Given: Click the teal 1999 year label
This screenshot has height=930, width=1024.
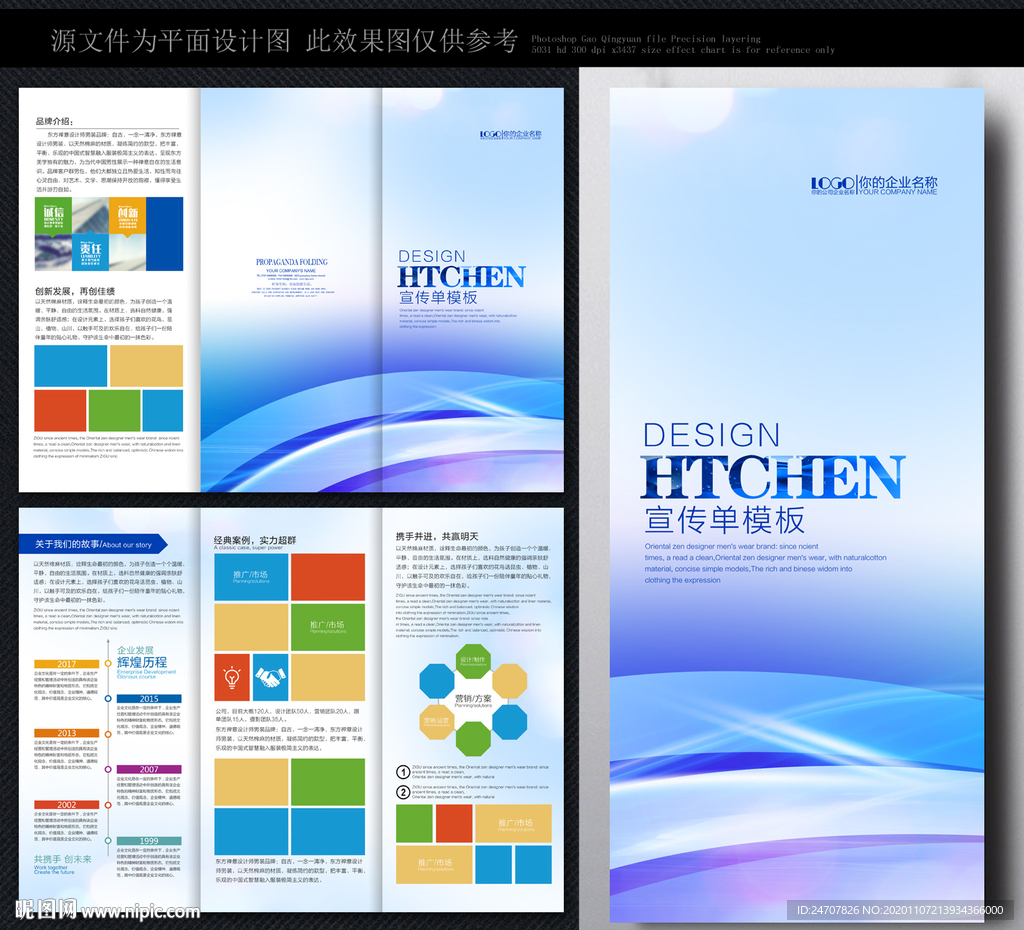Looking at the screenshot, I should 149,841.
